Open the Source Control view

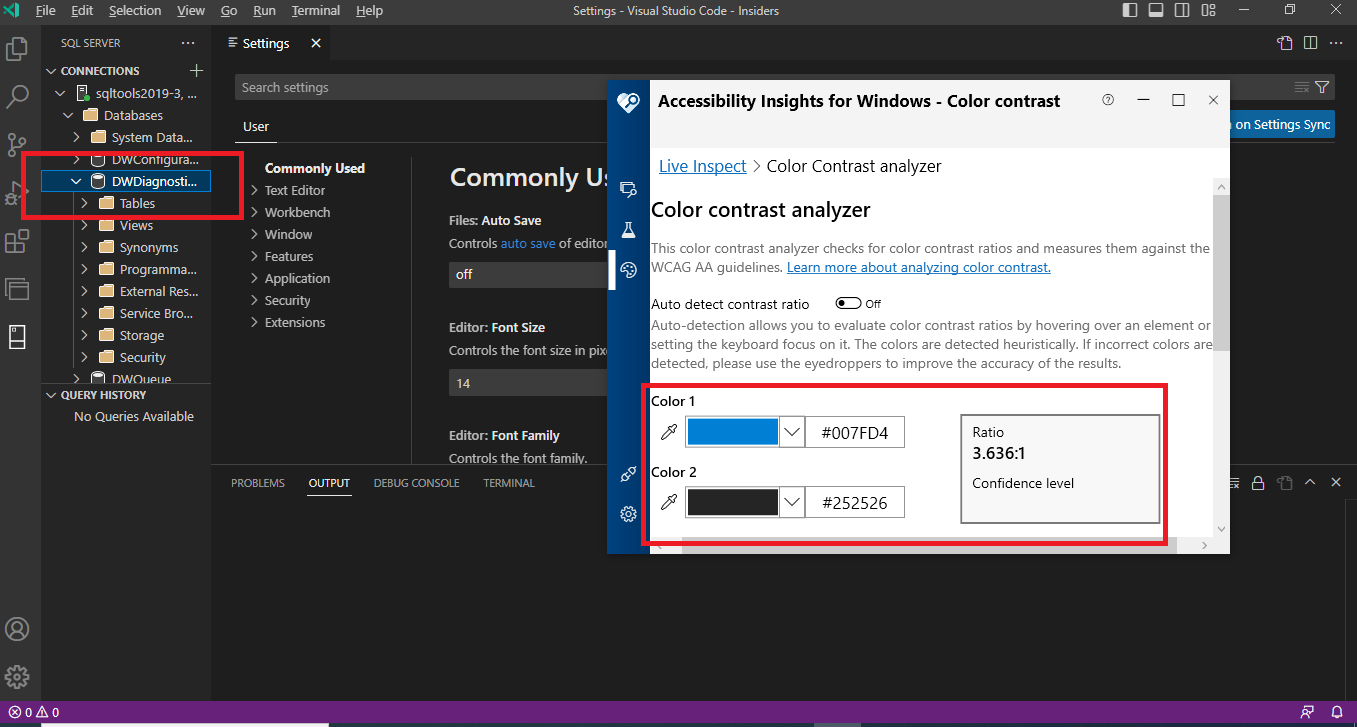[17, 144]
